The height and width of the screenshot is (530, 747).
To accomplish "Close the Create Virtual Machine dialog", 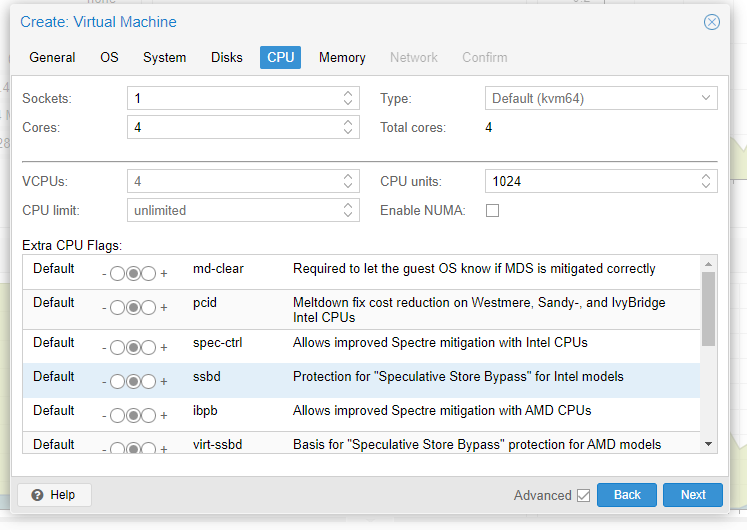I will (712, 22).
